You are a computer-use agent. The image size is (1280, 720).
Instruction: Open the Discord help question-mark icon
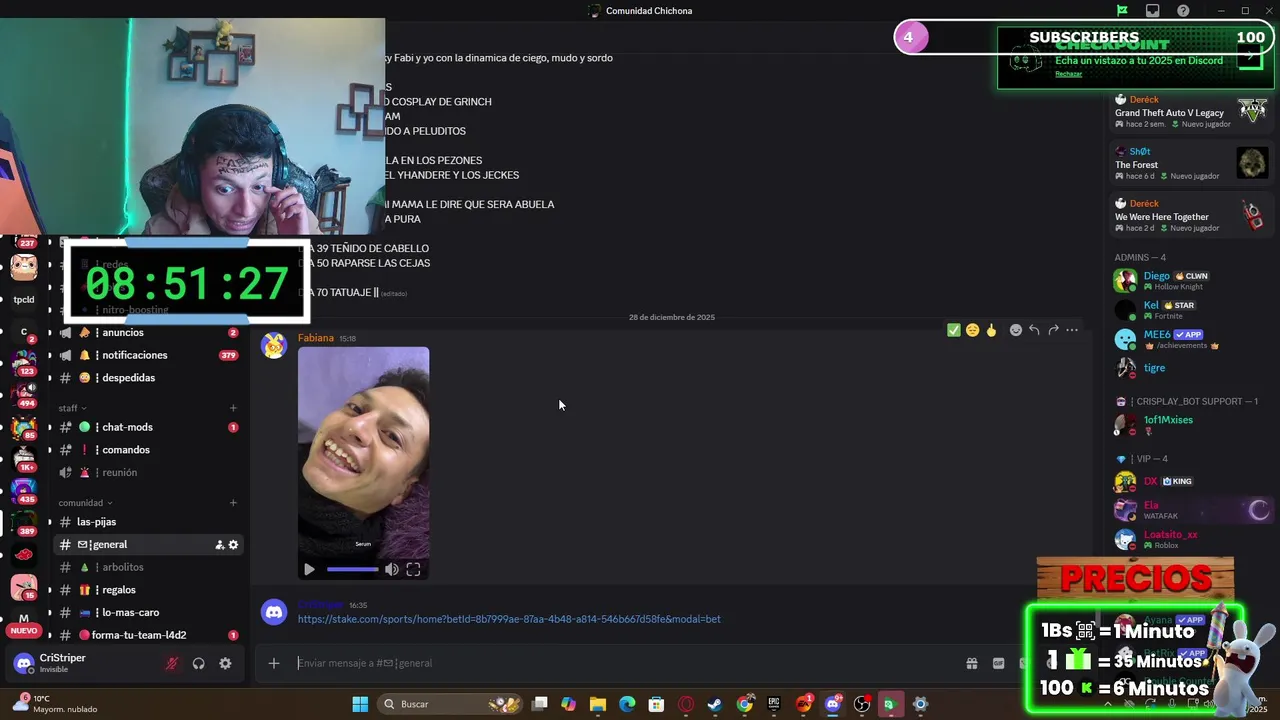[1184, 11]
